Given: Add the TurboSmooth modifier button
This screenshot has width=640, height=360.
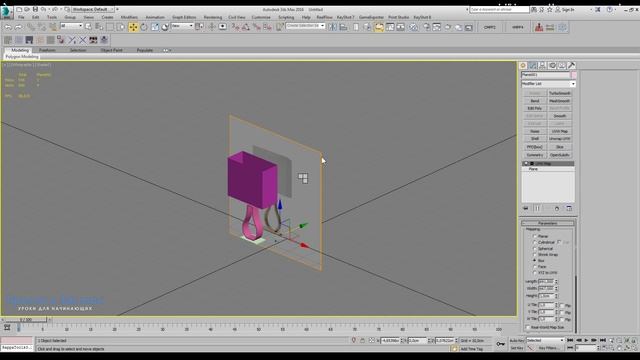Looking at the screenshot, I should (560, 93).
